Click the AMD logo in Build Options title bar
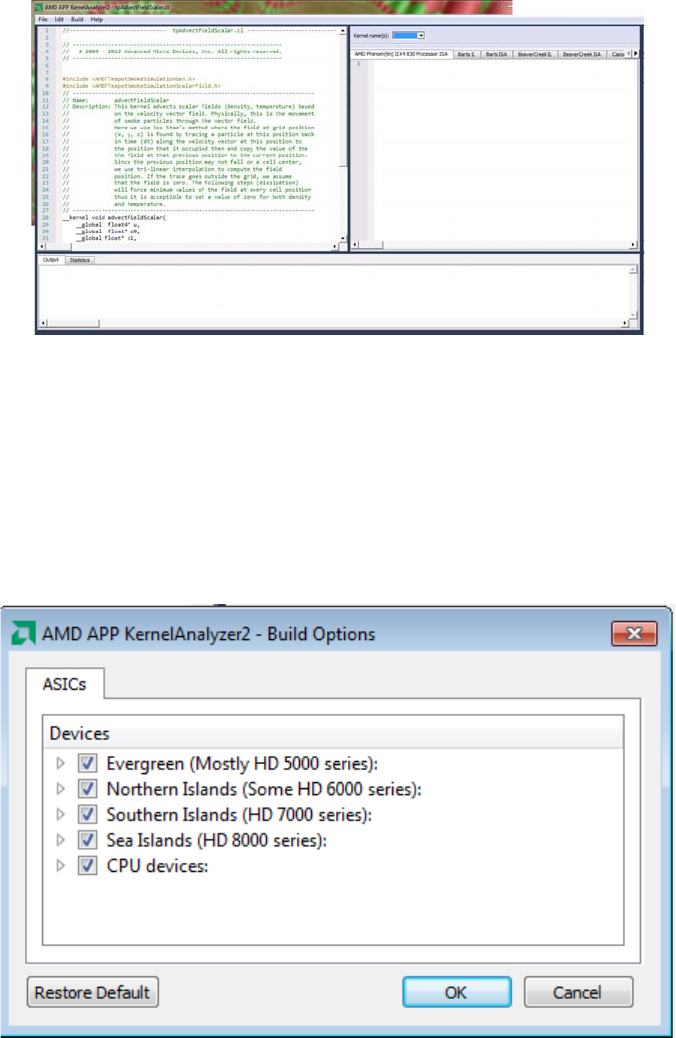 (23, 634)
